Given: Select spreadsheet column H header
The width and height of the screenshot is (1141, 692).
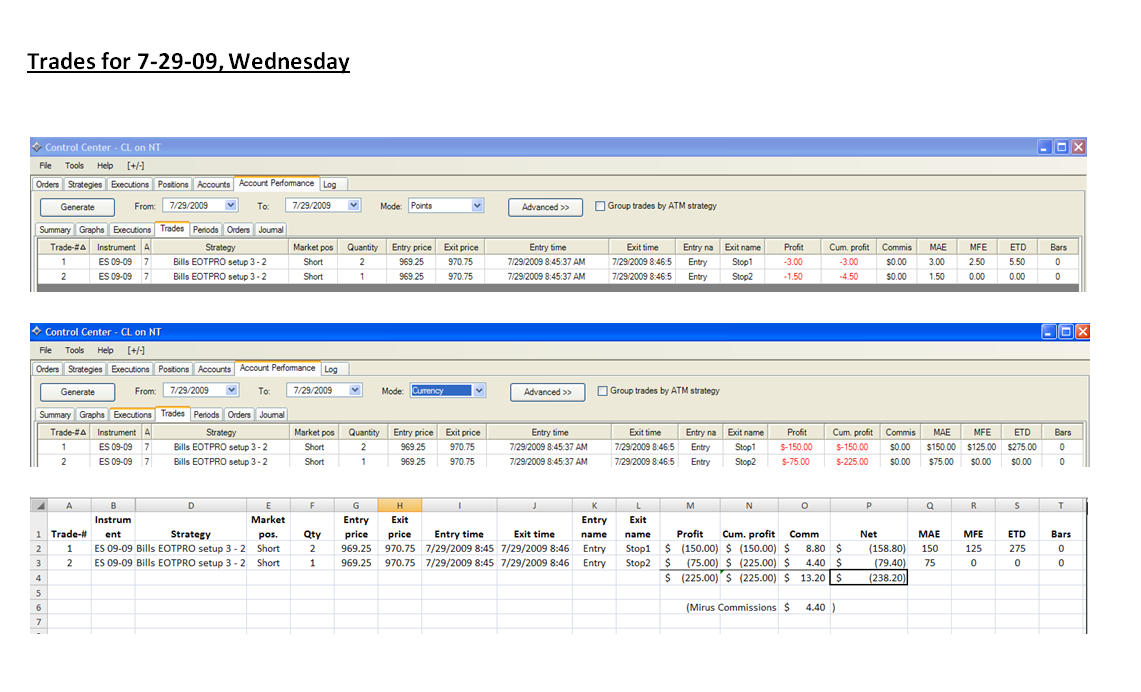Looking at the screenshot, I should 399,506.
